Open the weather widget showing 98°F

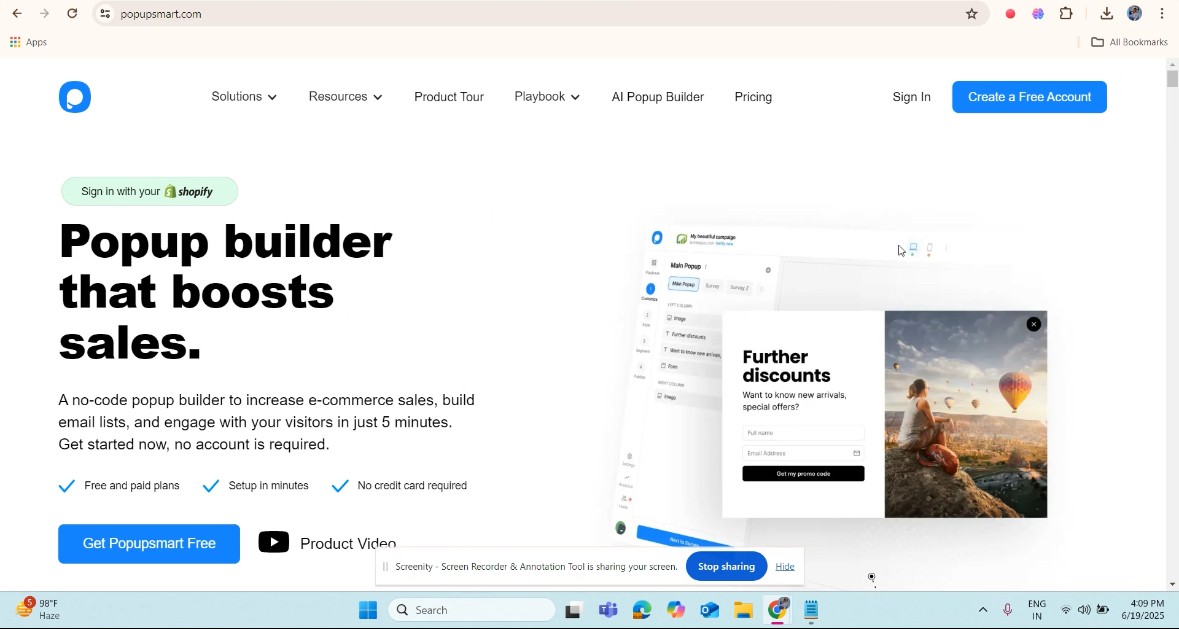coord(38,609)
